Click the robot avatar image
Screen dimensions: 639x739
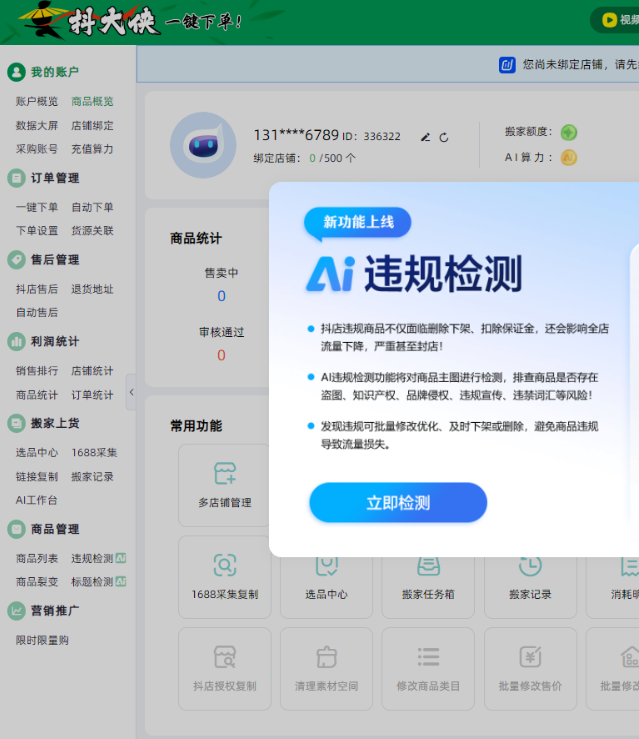click(203, 145)
